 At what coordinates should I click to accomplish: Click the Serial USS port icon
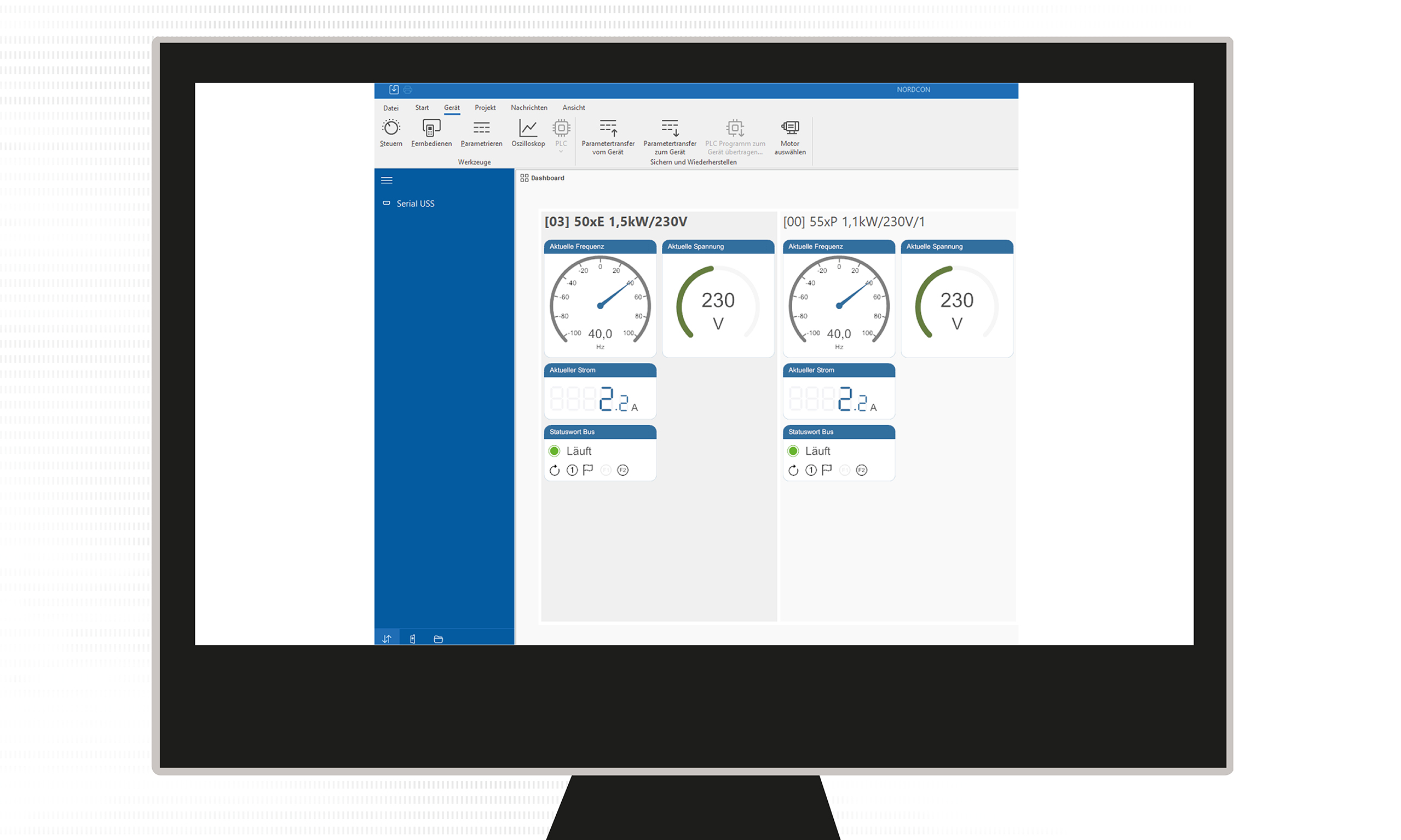[386, 203]
